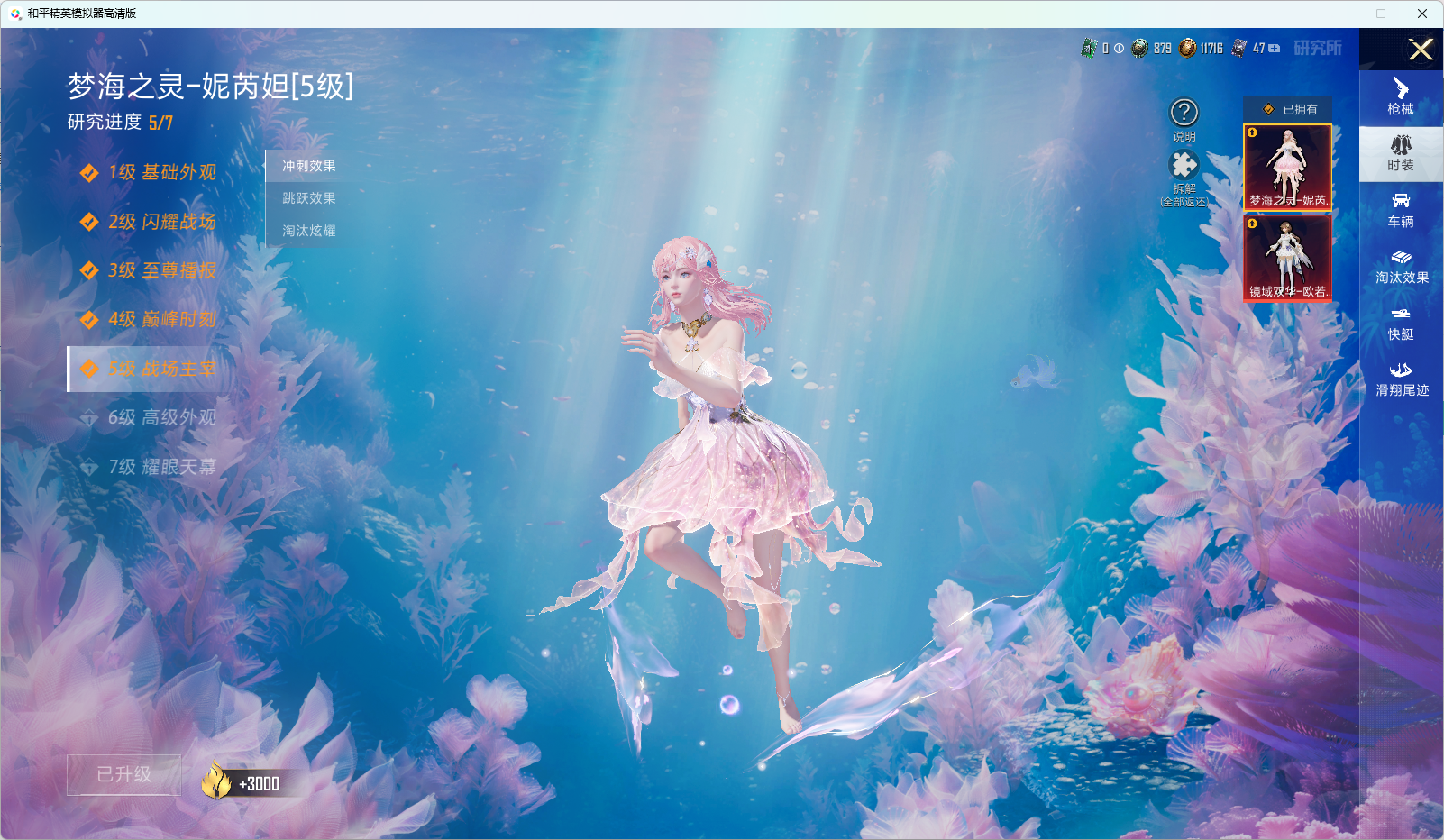Screen dimensions: 1444x840
Task: Click the 11716 gold coin icon
Action: click(1188, 49)
